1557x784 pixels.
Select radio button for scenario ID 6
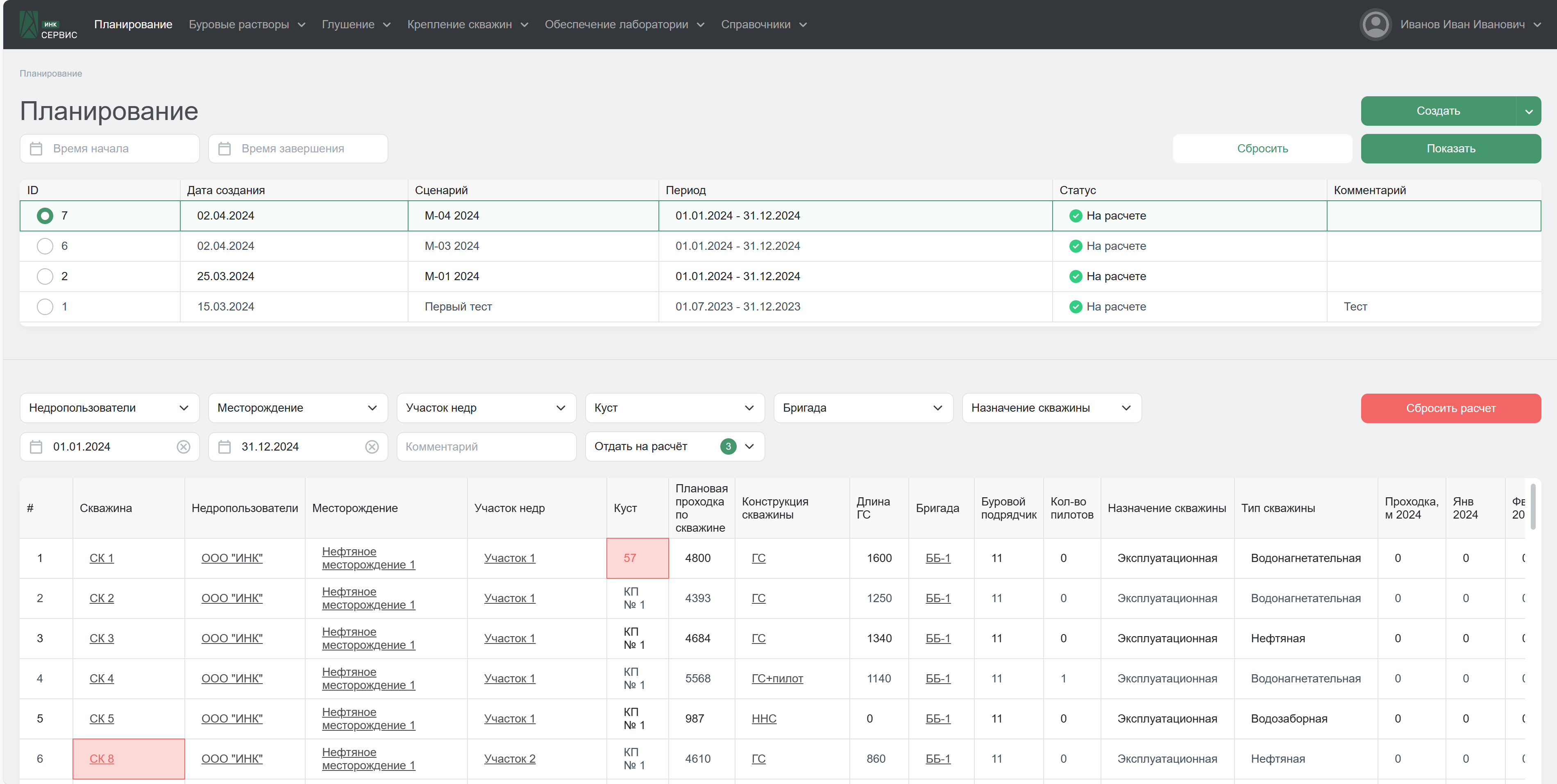pos(45,246)
